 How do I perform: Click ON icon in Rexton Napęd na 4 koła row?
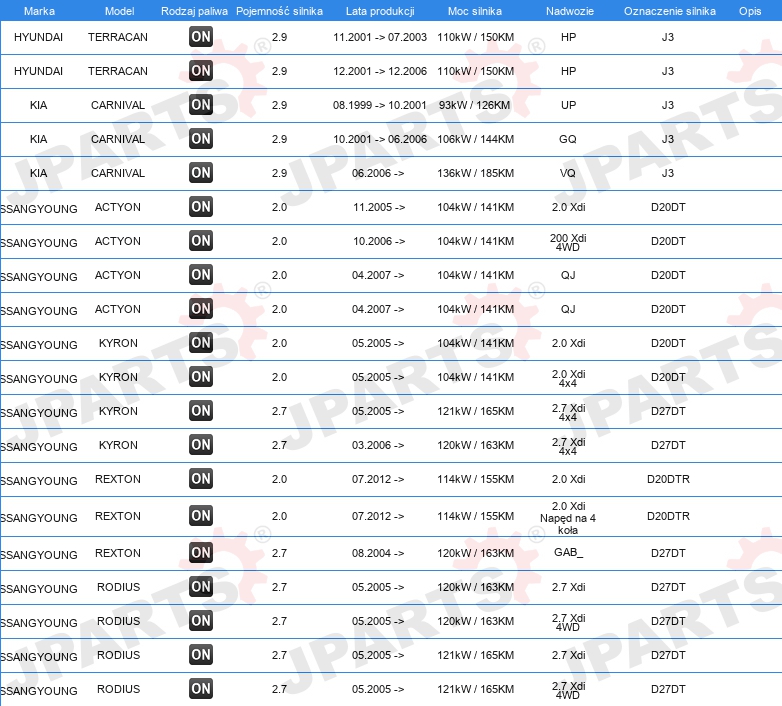pyautogui.click(x=201, y=516)
